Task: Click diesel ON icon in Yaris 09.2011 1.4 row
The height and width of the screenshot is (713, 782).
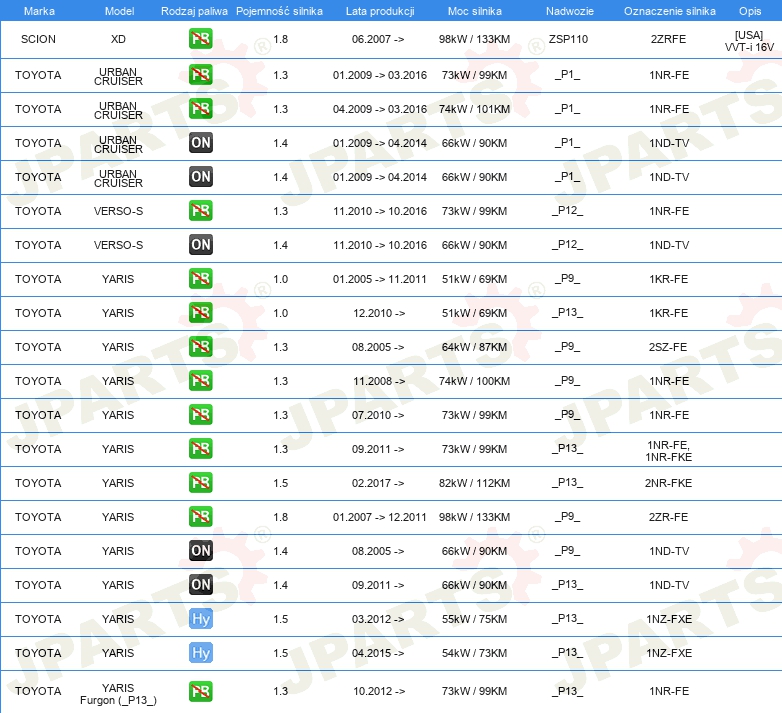Action: point(201,585)
